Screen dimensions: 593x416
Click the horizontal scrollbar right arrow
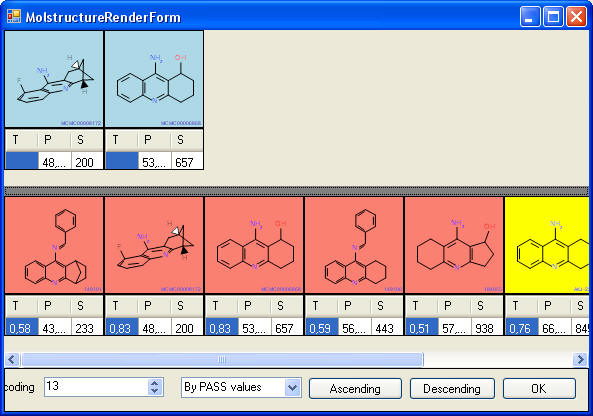(x=580, y=359)
